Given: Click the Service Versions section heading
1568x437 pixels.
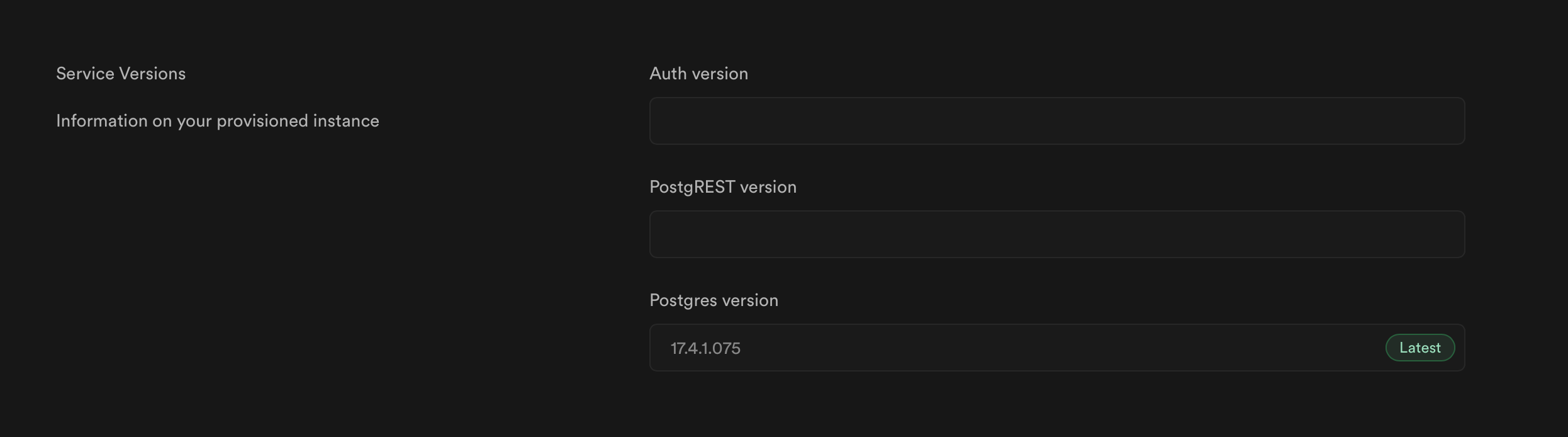Looking at the screenshot, I should click(x=121, y=74).
